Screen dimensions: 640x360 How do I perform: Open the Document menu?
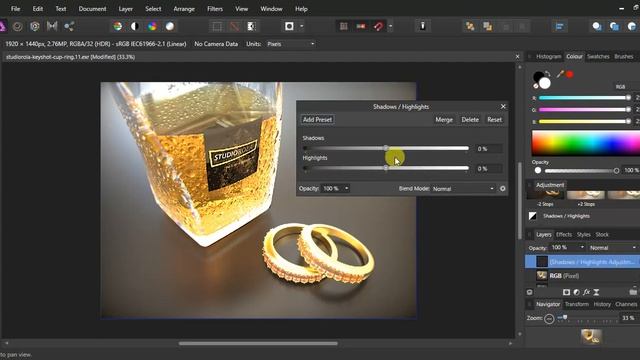[92, 9]
